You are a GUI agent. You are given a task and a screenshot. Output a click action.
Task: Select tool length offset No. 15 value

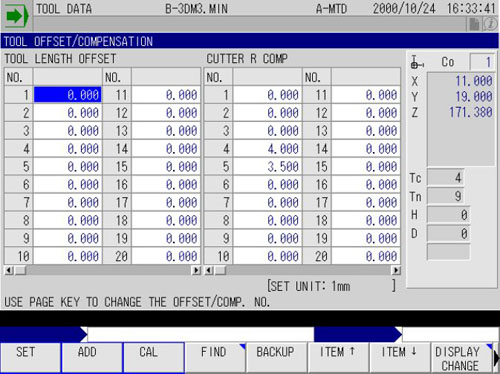click(x=166, y=167)
